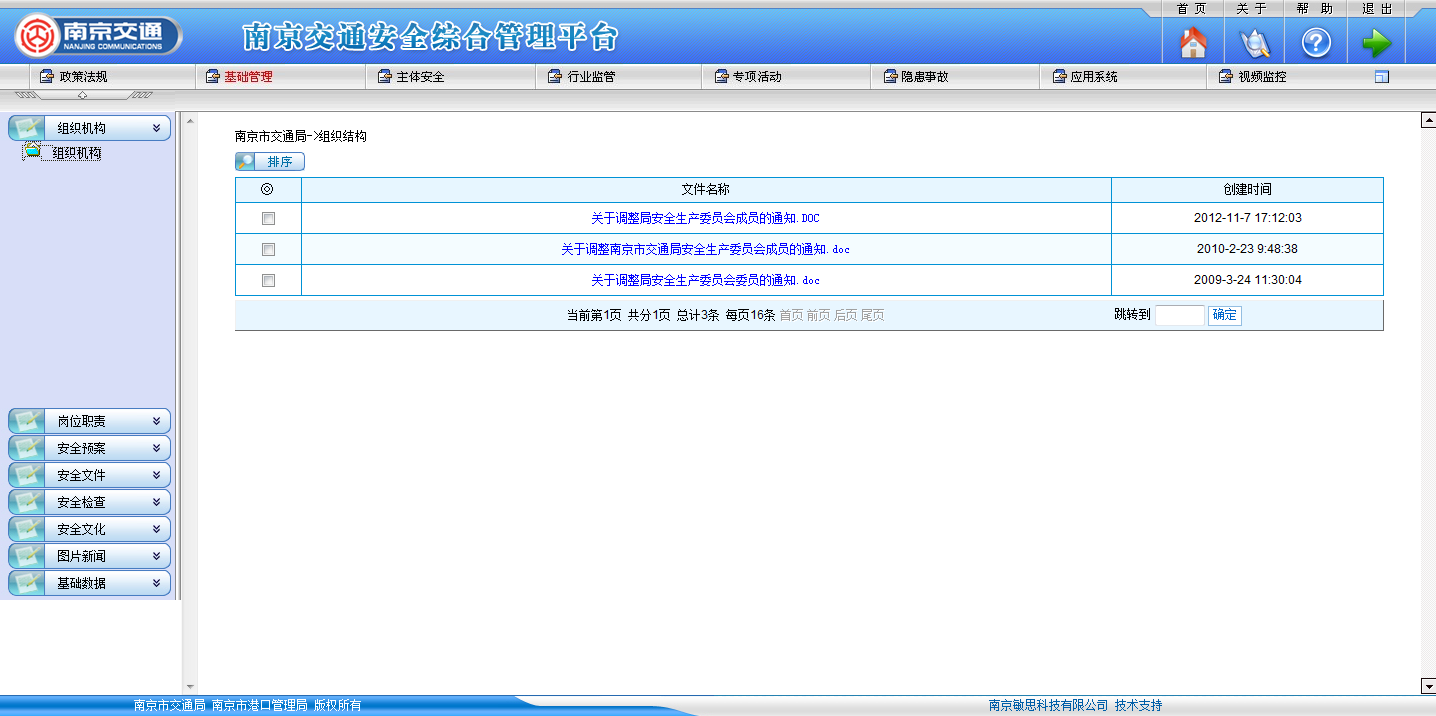This screenshot has width=1436, height=716.
Task: Click the Home house icon
Action: 1193,42
